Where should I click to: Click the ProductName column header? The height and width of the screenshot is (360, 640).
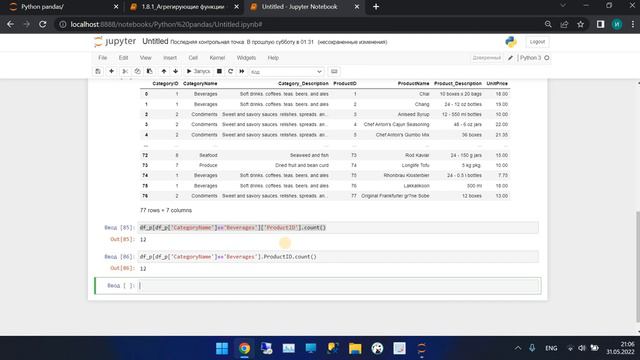tap(413, 84)
